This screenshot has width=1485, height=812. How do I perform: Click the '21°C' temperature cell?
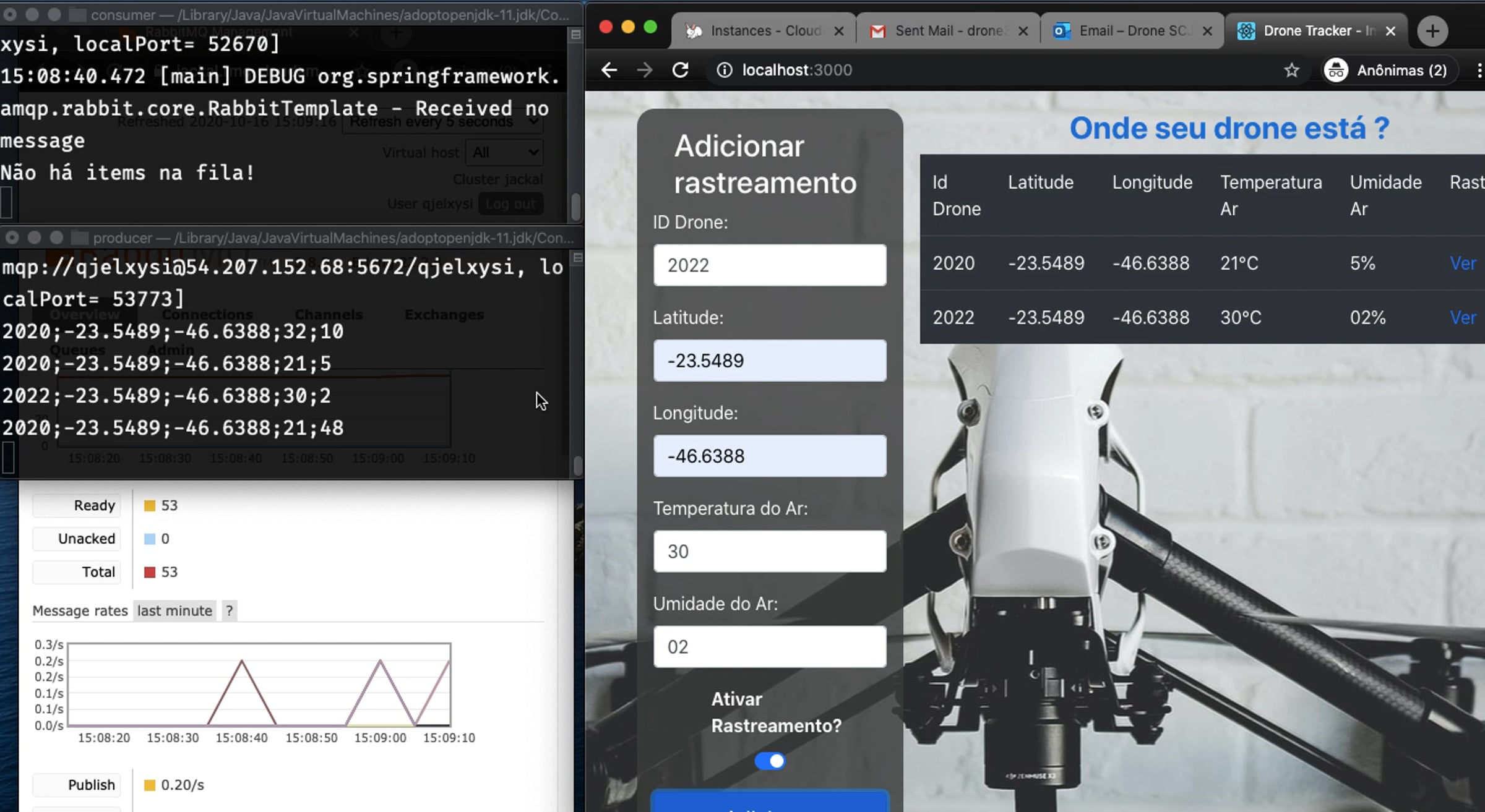pos(1239,263)
